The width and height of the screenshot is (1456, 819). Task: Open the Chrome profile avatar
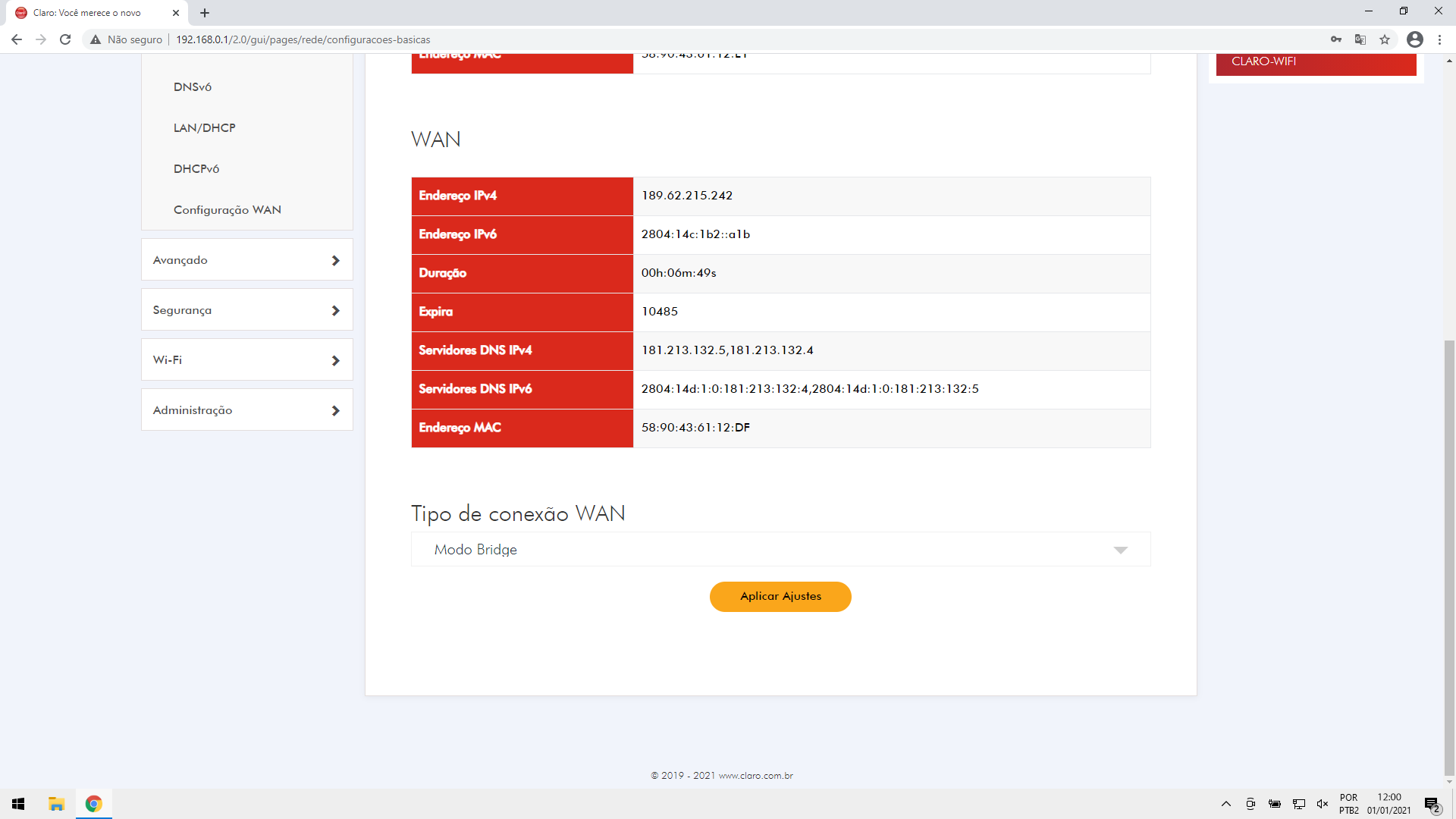coord(1414,39)
